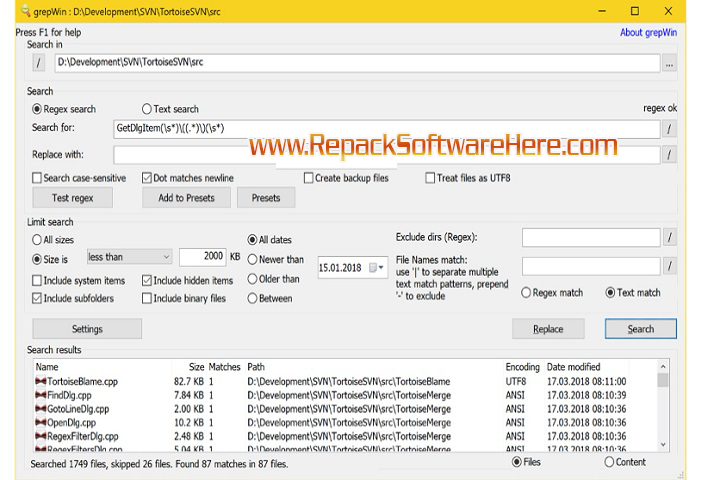
Task: Sort results by Matches column
Action: (x=225, y=367)
